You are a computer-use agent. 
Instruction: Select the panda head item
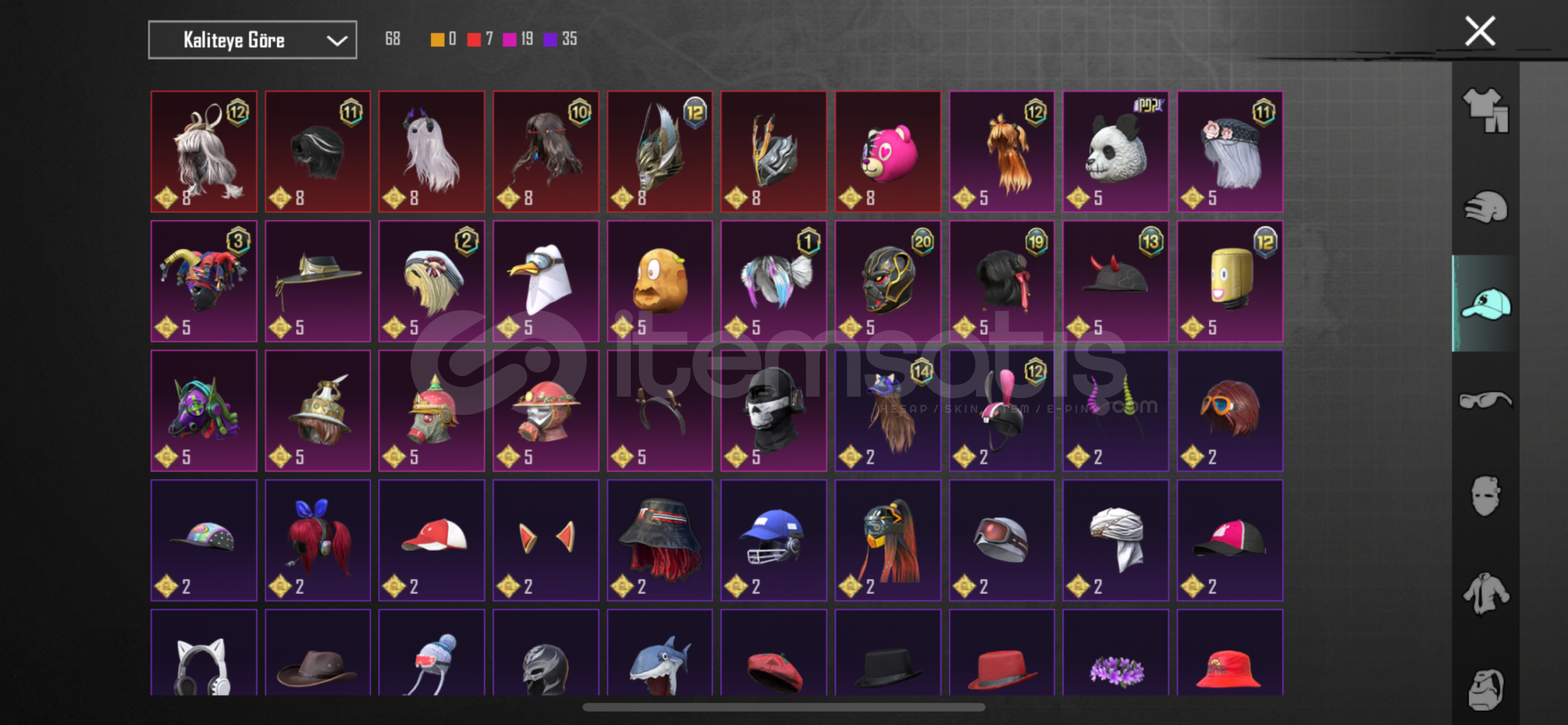[x=1116, y=152]
